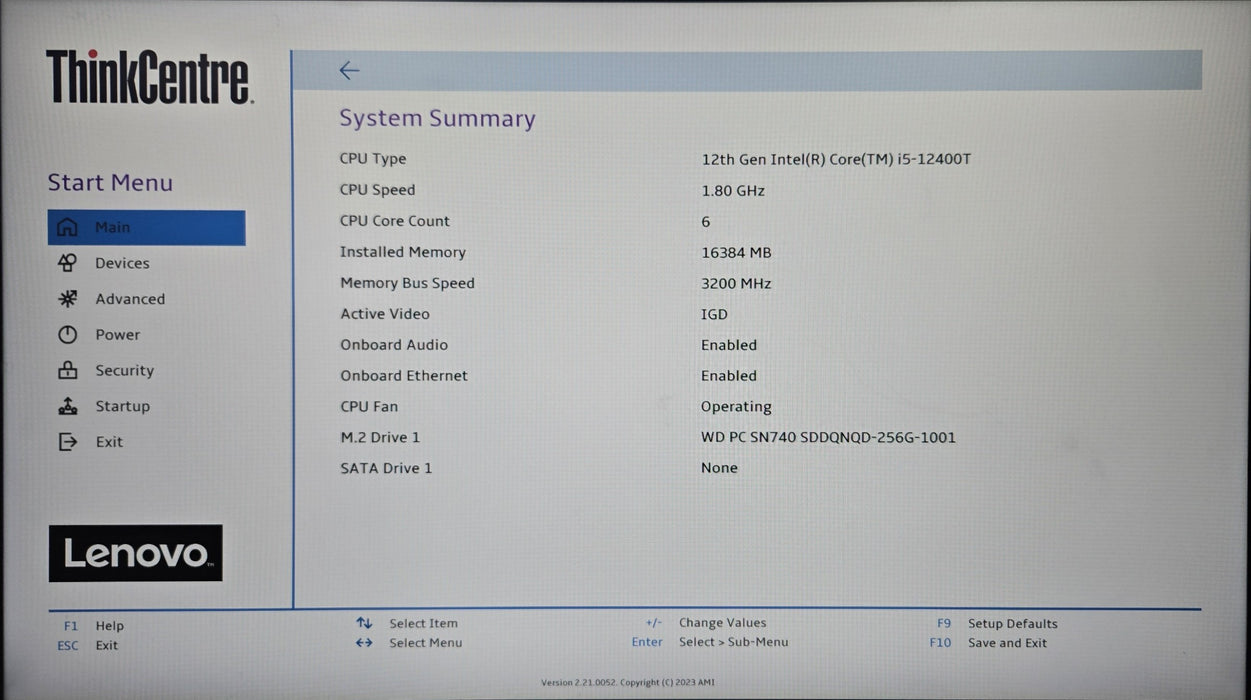Click the M.2 Drive 1 label
The height and width of the screenshot is (700, 1251).
coord(380,438)
